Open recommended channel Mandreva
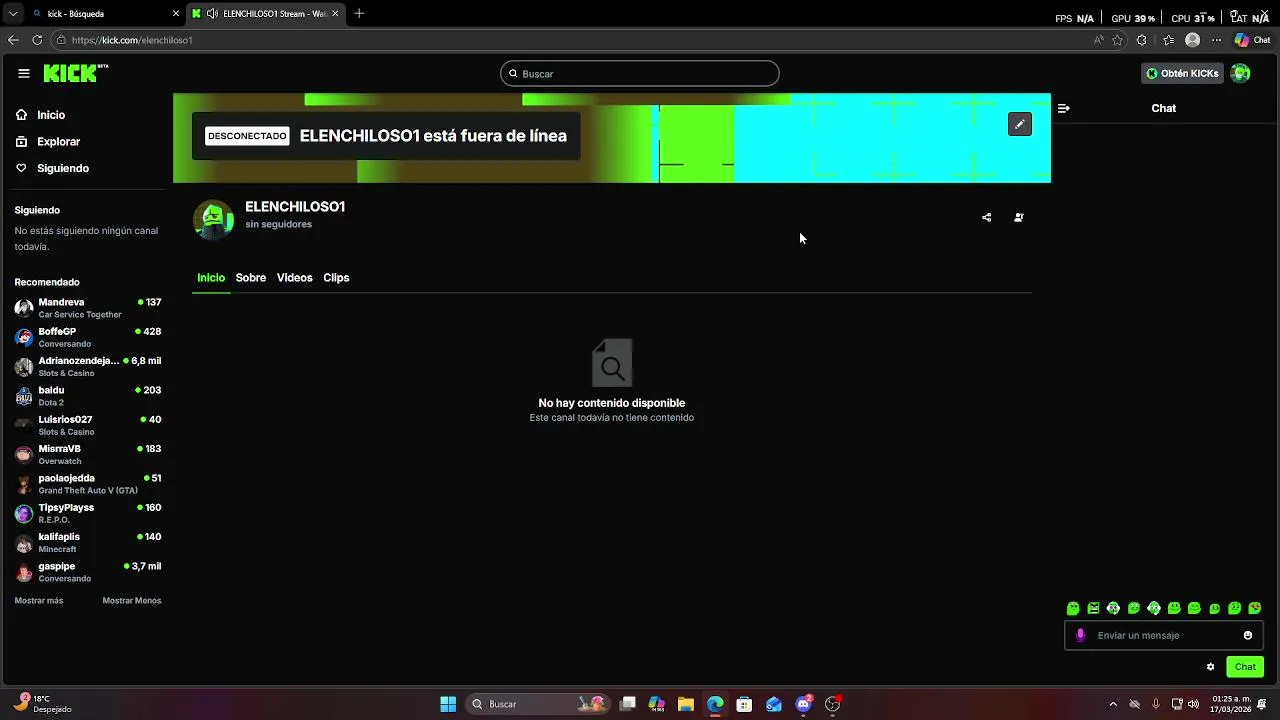The width and height of the screenshot is (1280, 720). (x=88, y=308)
